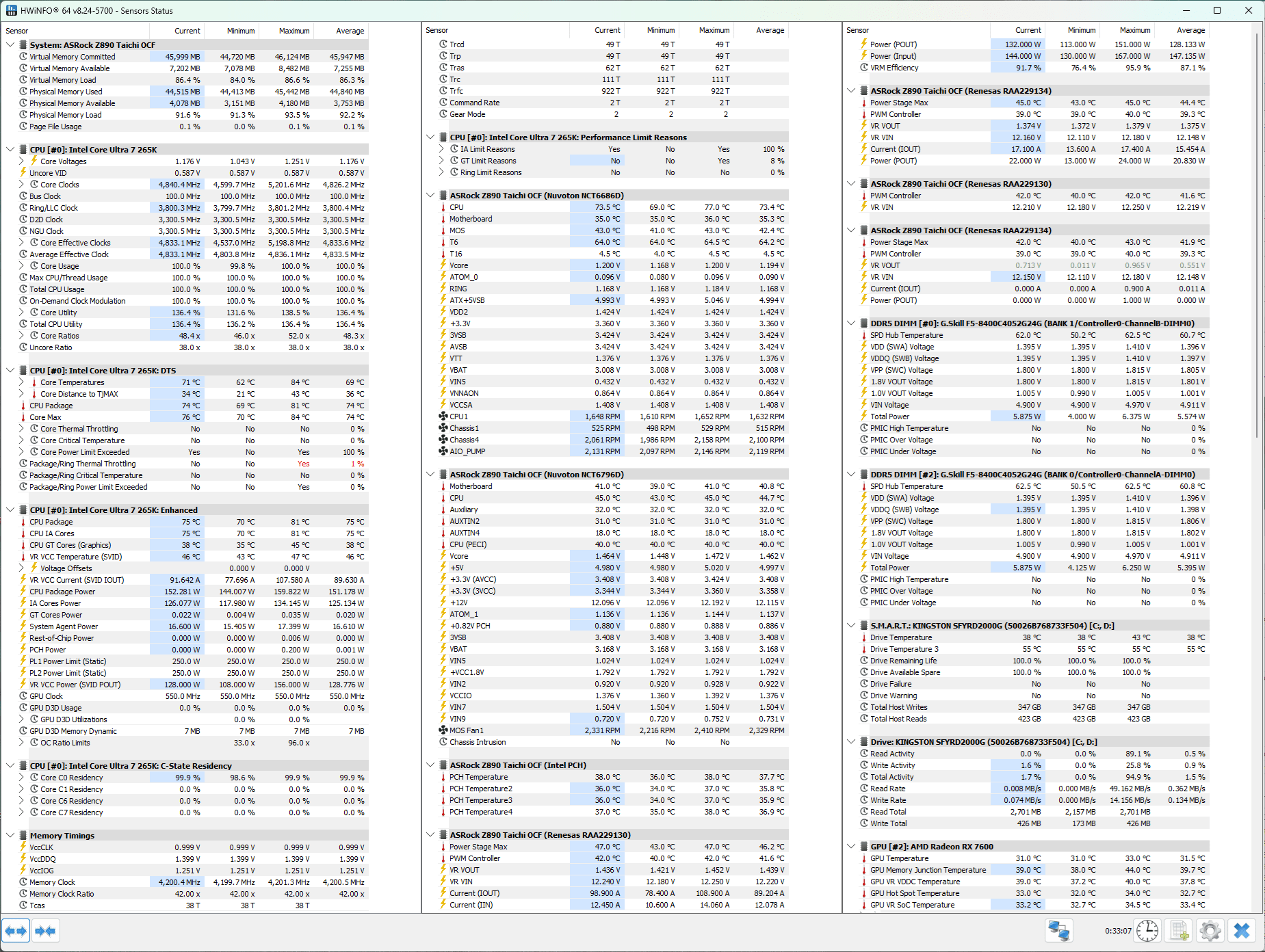1265x952 pixels.
Task: Click the Average column header in right panel
Action: click(1182, 30)
